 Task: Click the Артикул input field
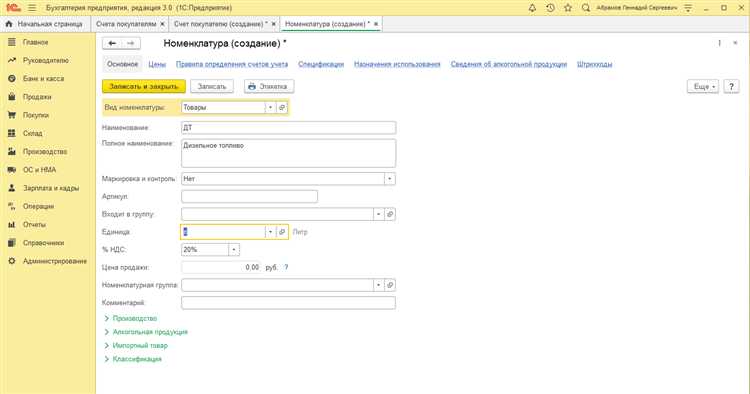249,197
